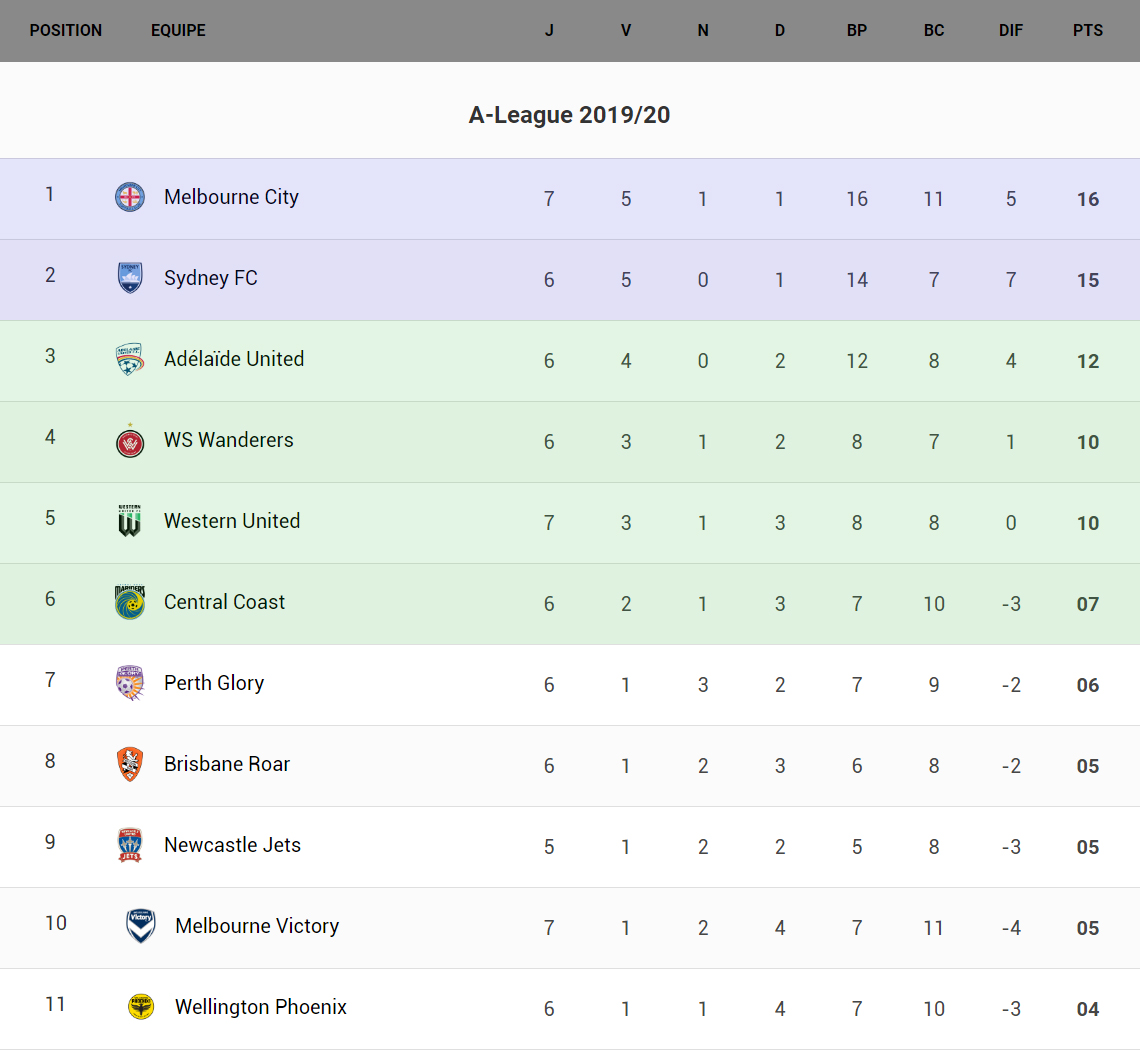Click the Sydney FC club crest

coord(130,278)
